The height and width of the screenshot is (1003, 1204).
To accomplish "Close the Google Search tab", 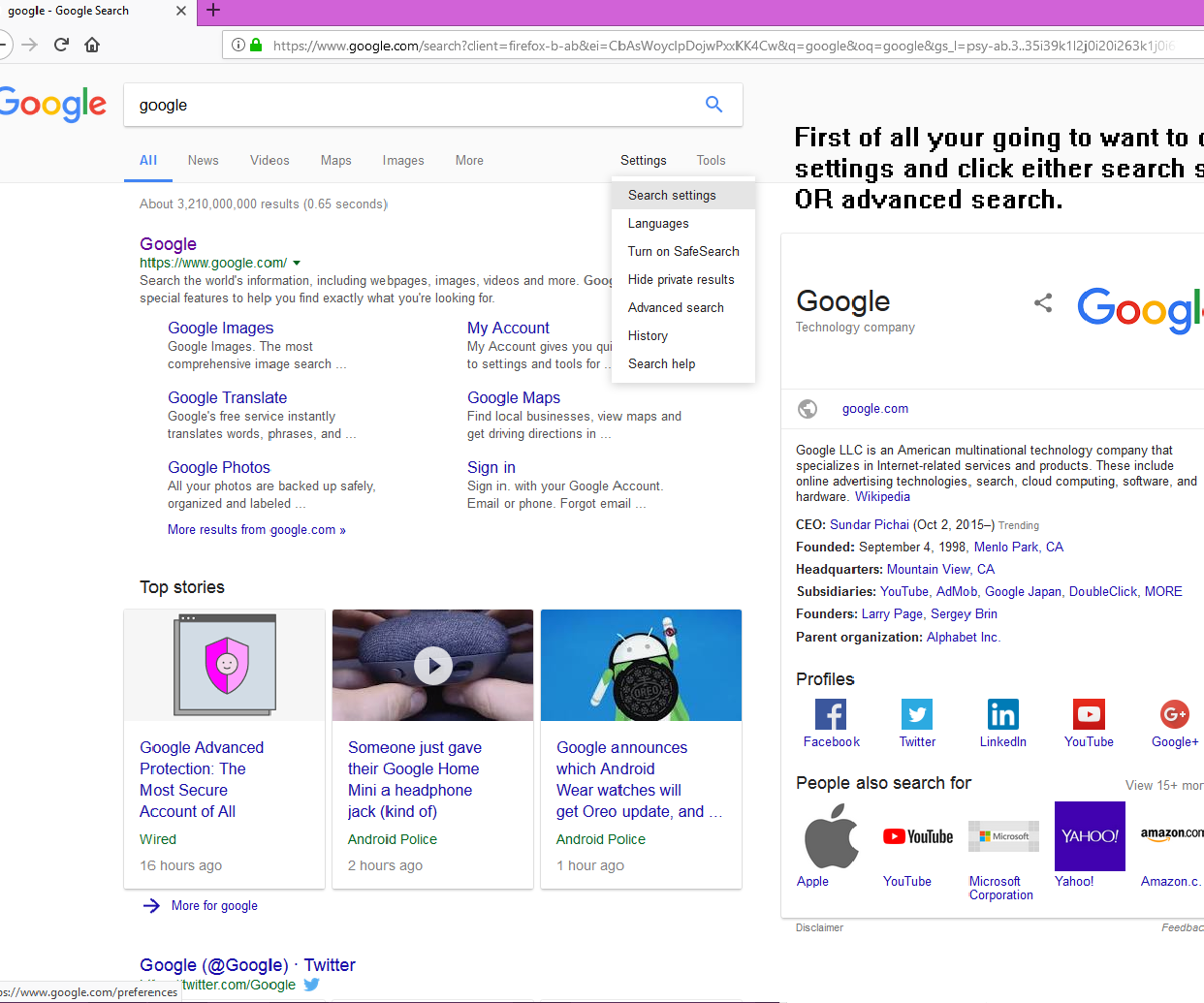I will [x=181, y=11].
